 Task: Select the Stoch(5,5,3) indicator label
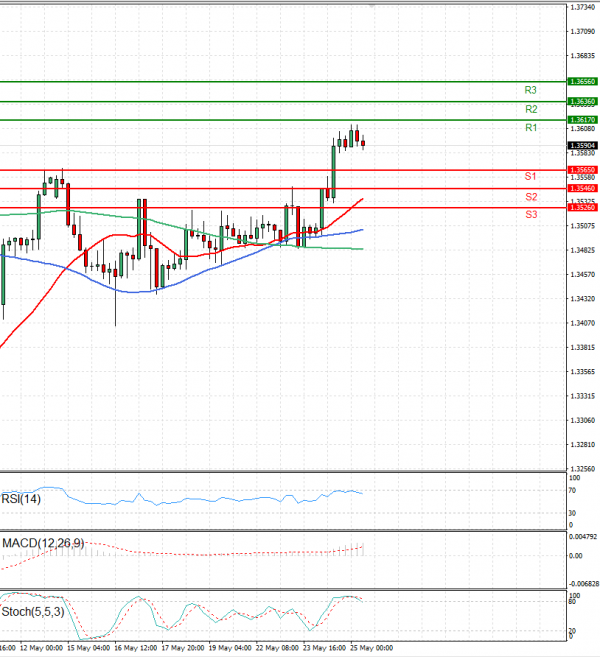pos(33,612)
